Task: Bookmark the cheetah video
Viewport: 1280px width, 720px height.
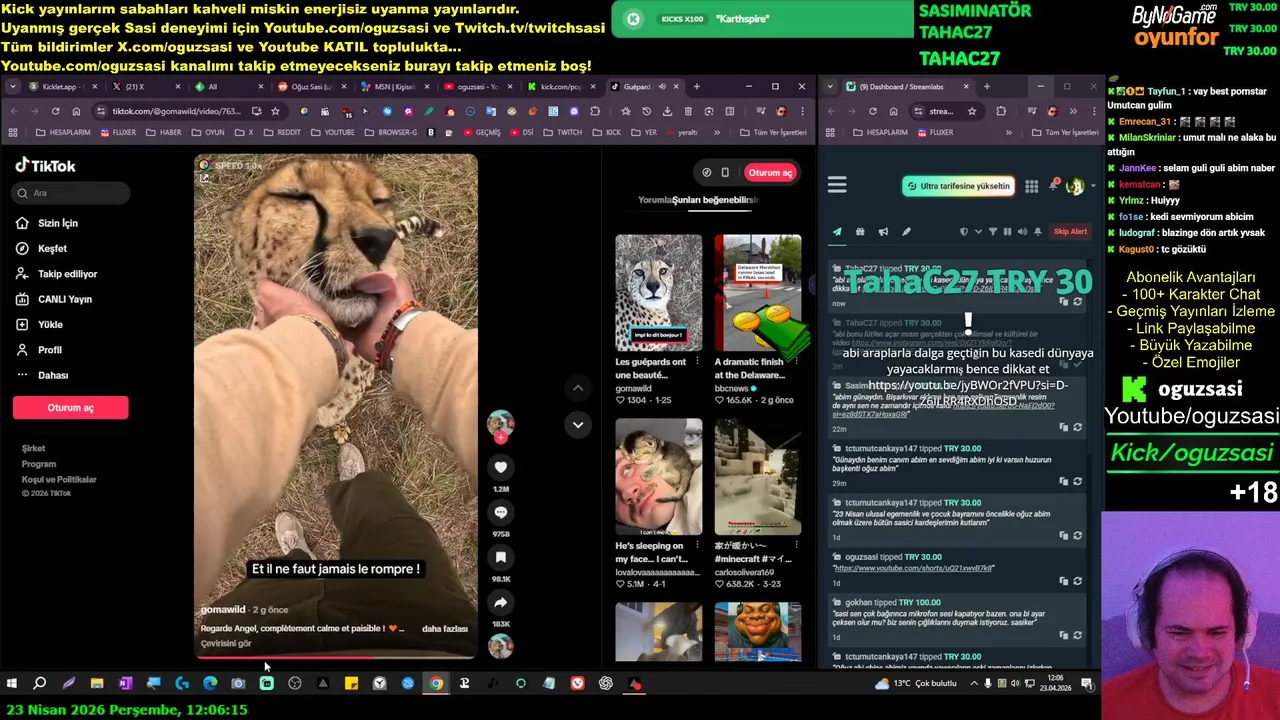Action: click(x=501, y=557)
